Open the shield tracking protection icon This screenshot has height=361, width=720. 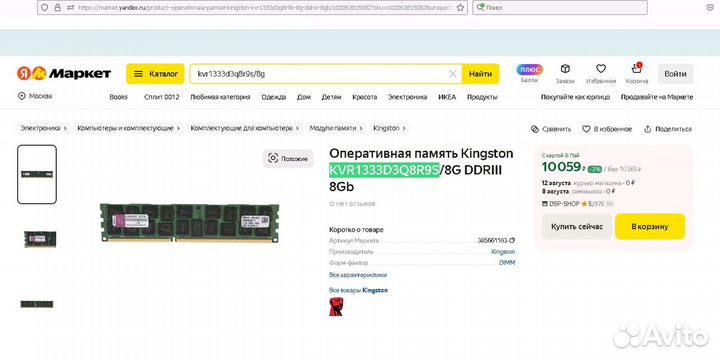point(45,7)
